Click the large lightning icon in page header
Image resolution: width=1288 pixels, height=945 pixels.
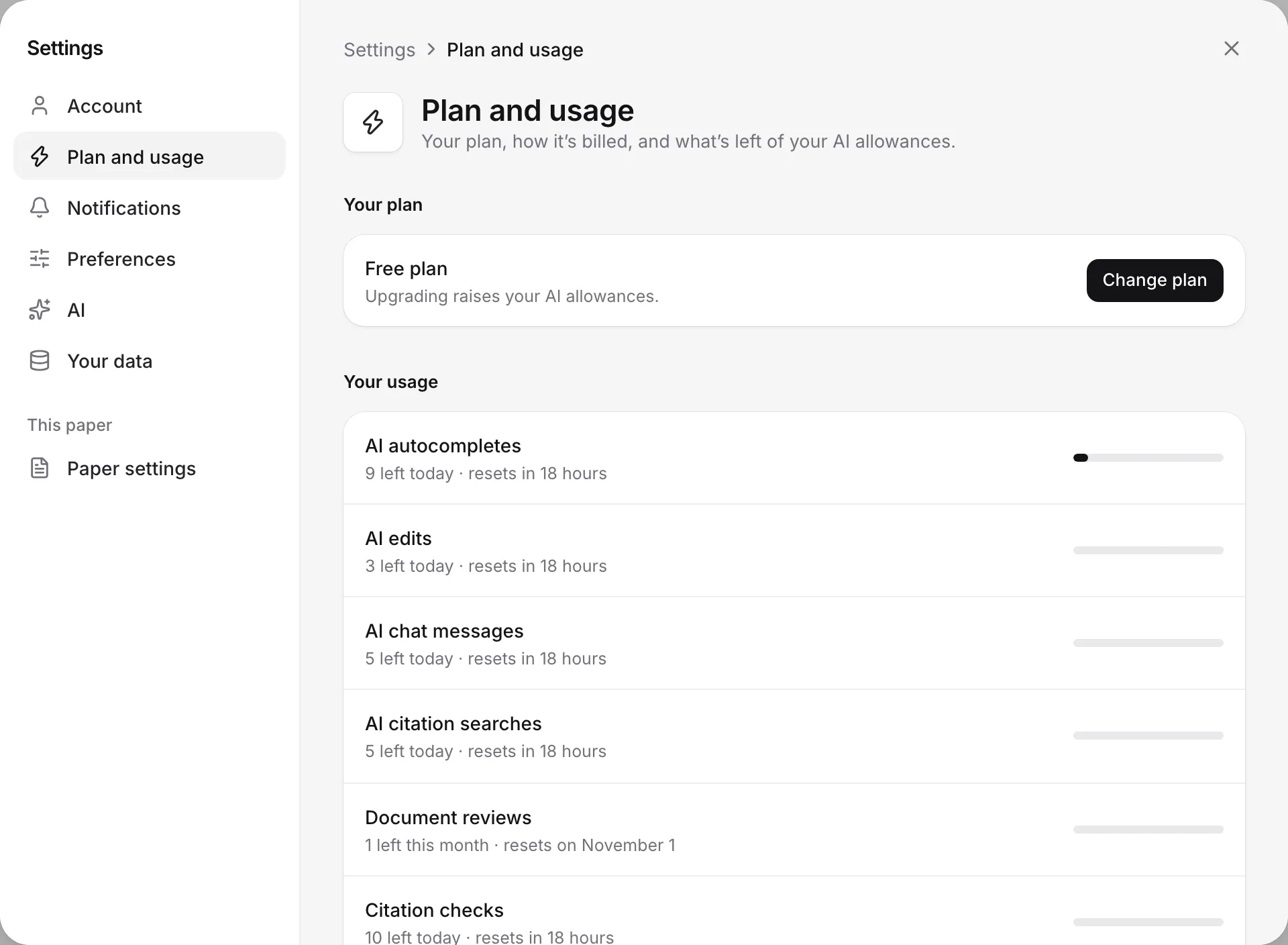tap(373, 122)
